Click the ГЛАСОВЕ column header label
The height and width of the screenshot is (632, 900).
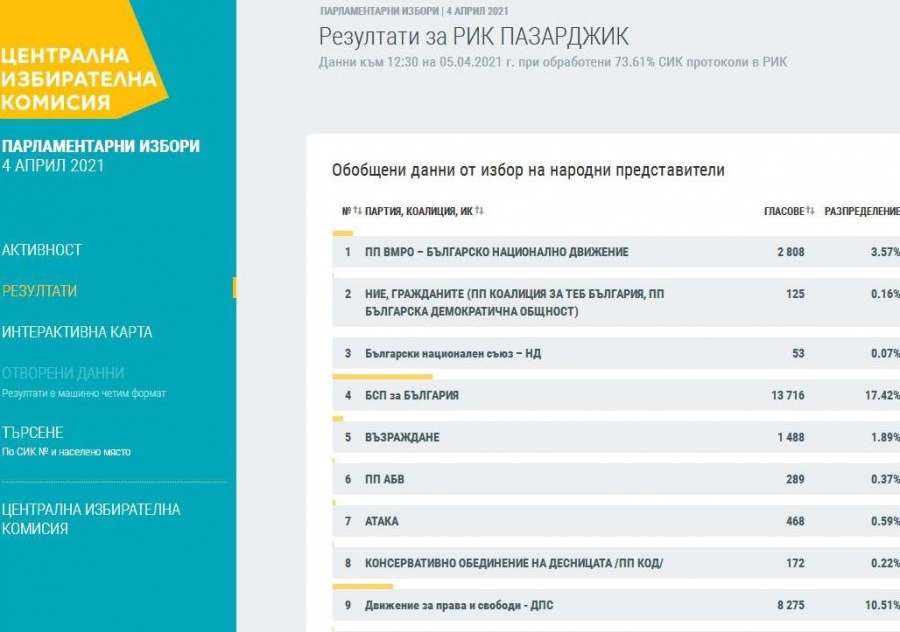pos(784,211)
